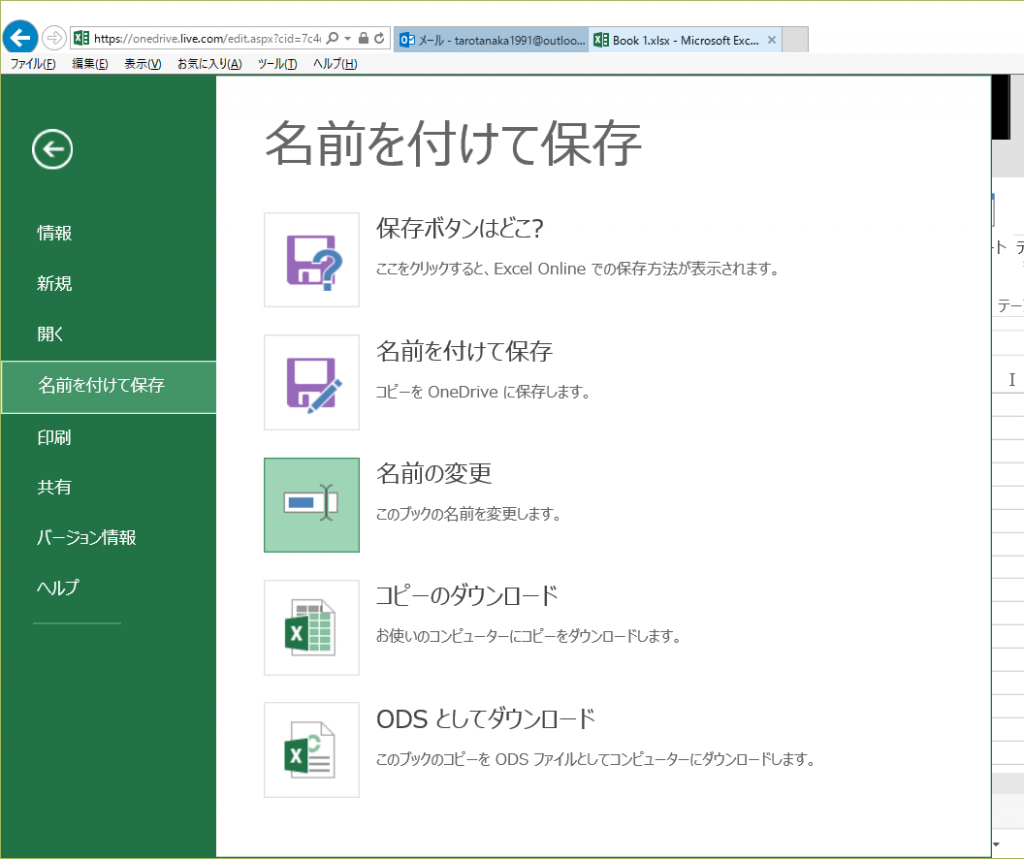Open the ファイル(F) menu
This screenshot has height=859, width=1024.
[33, 63]
